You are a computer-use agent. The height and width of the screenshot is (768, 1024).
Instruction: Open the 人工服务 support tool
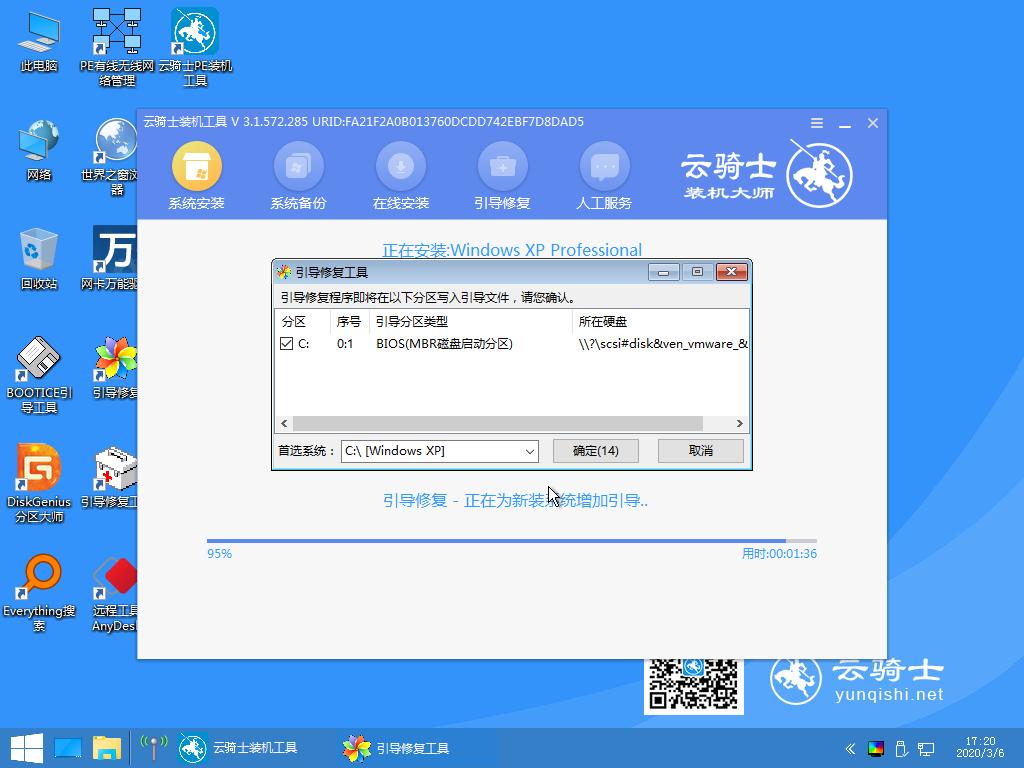tap(604, 175)
